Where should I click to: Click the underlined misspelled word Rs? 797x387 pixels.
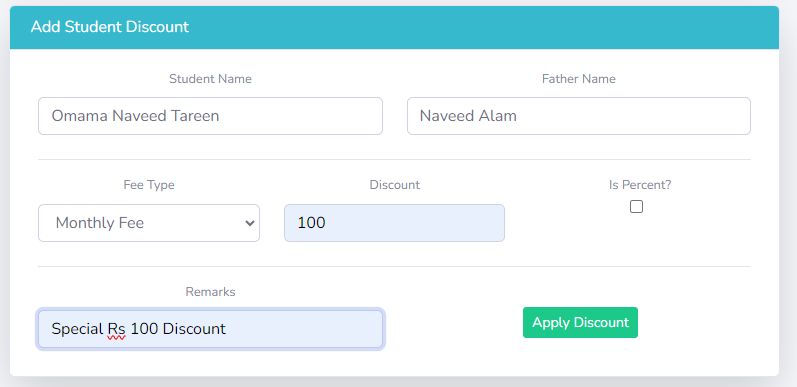(x=116, y=329)
